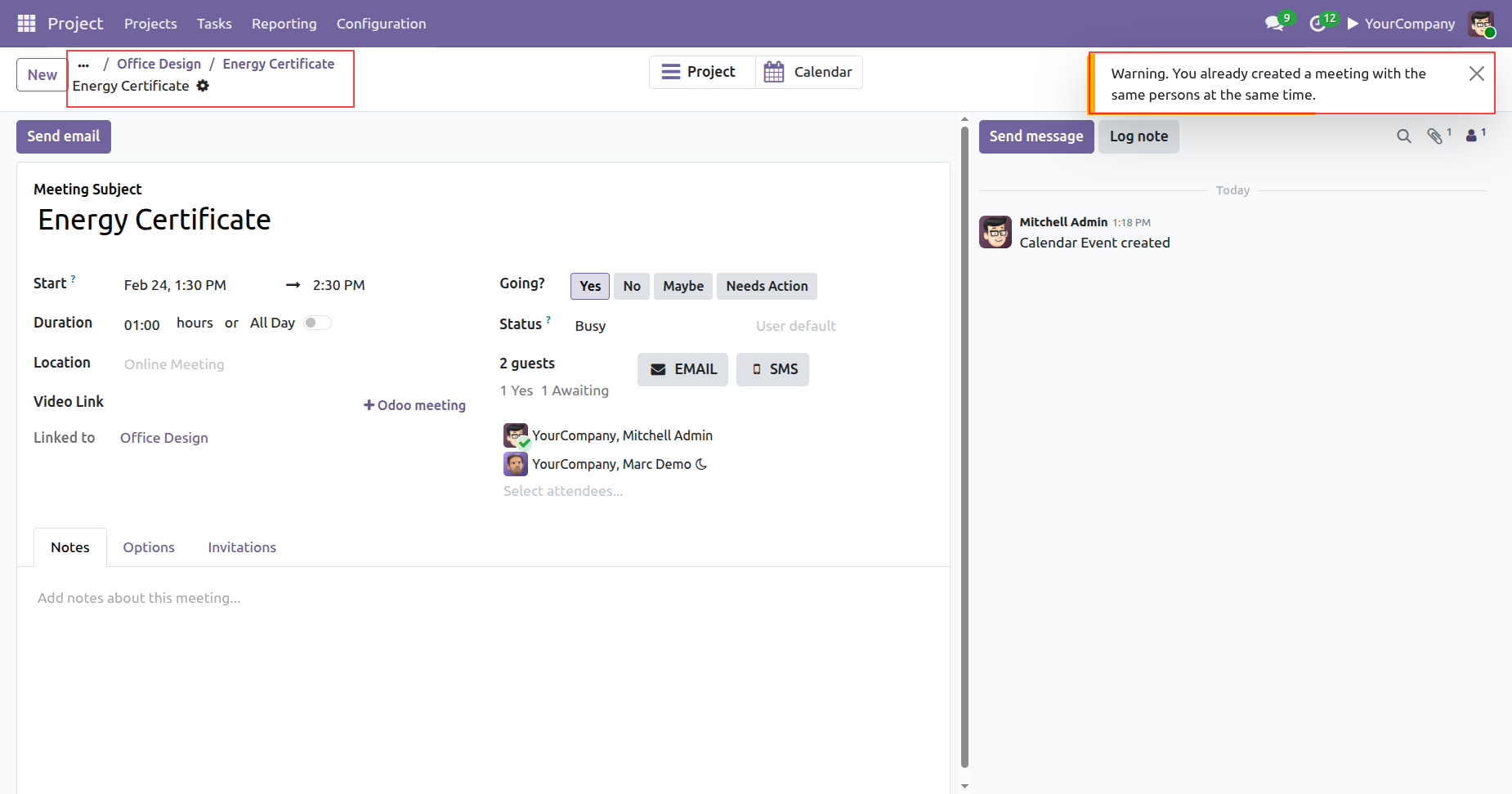Image resolution: width=1512 pixels, height=794 pixels.
Task: Click Mitchell Admin attendee avatar
Action: click(516, 435)
